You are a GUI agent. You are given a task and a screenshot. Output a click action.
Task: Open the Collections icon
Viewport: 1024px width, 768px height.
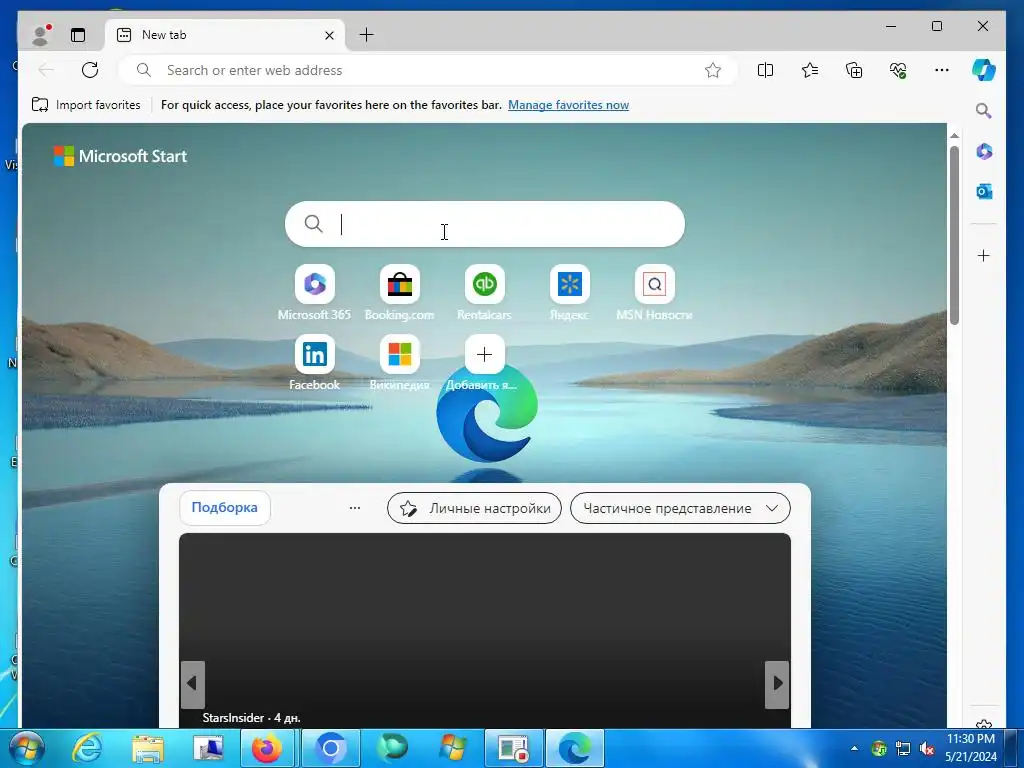coord(854,70)
